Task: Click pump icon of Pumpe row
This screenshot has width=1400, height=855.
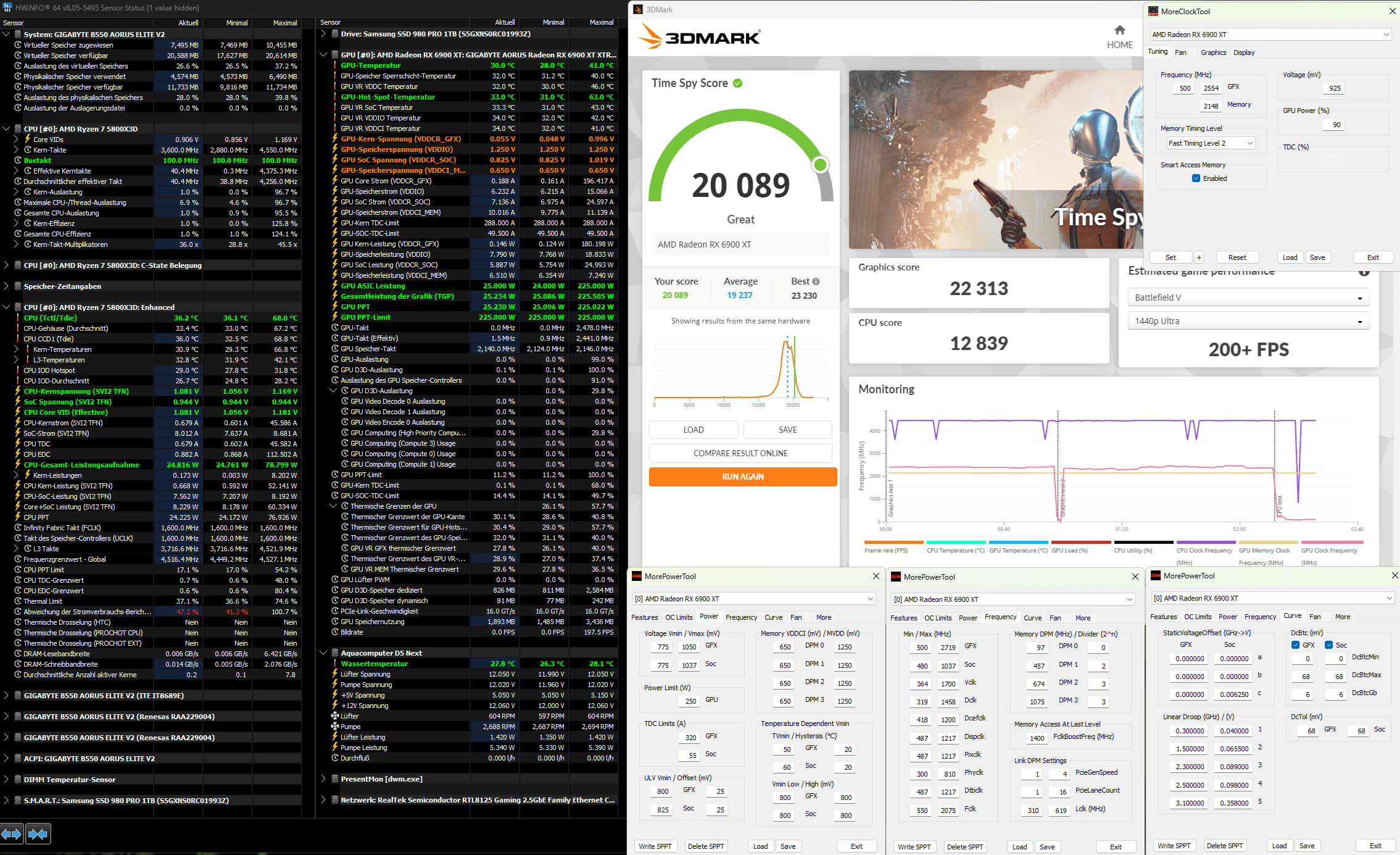Action: tap(335, 727)
